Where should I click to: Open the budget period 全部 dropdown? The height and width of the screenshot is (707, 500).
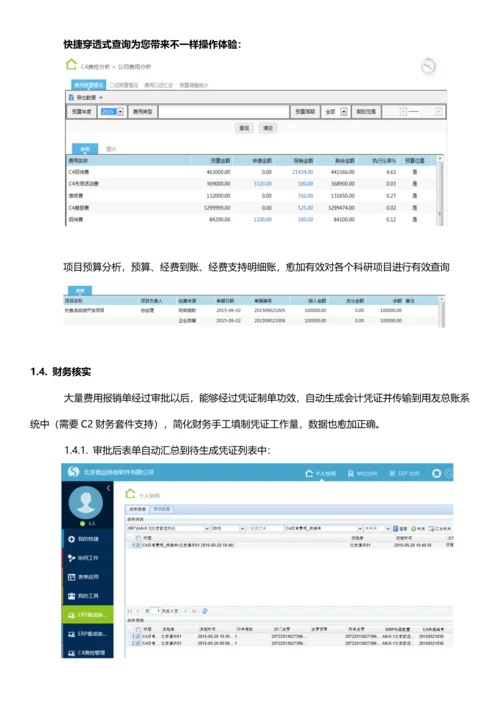click(x=344, y=111)
